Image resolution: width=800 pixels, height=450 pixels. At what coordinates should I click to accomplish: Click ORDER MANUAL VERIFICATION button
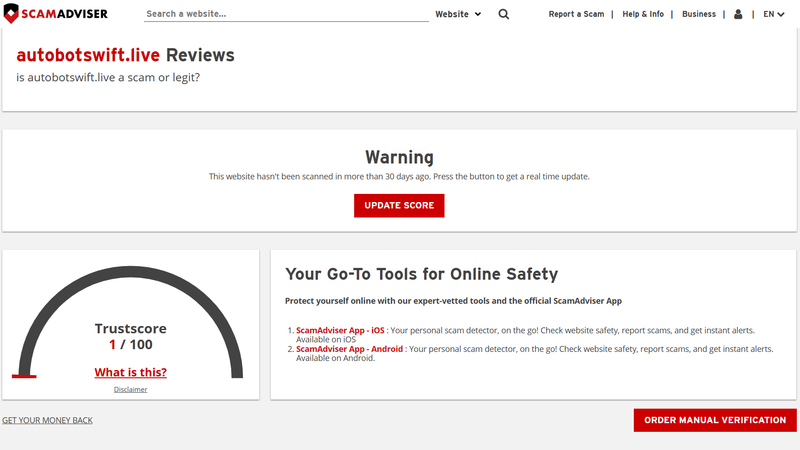point(715,420)
